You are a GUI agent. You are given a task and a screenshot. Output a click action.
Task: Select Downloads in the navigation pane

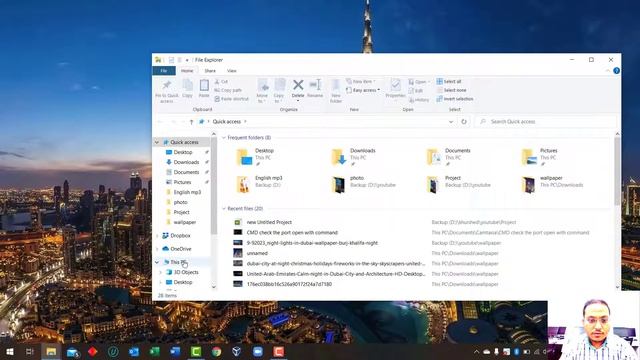[x=186, y=162]
